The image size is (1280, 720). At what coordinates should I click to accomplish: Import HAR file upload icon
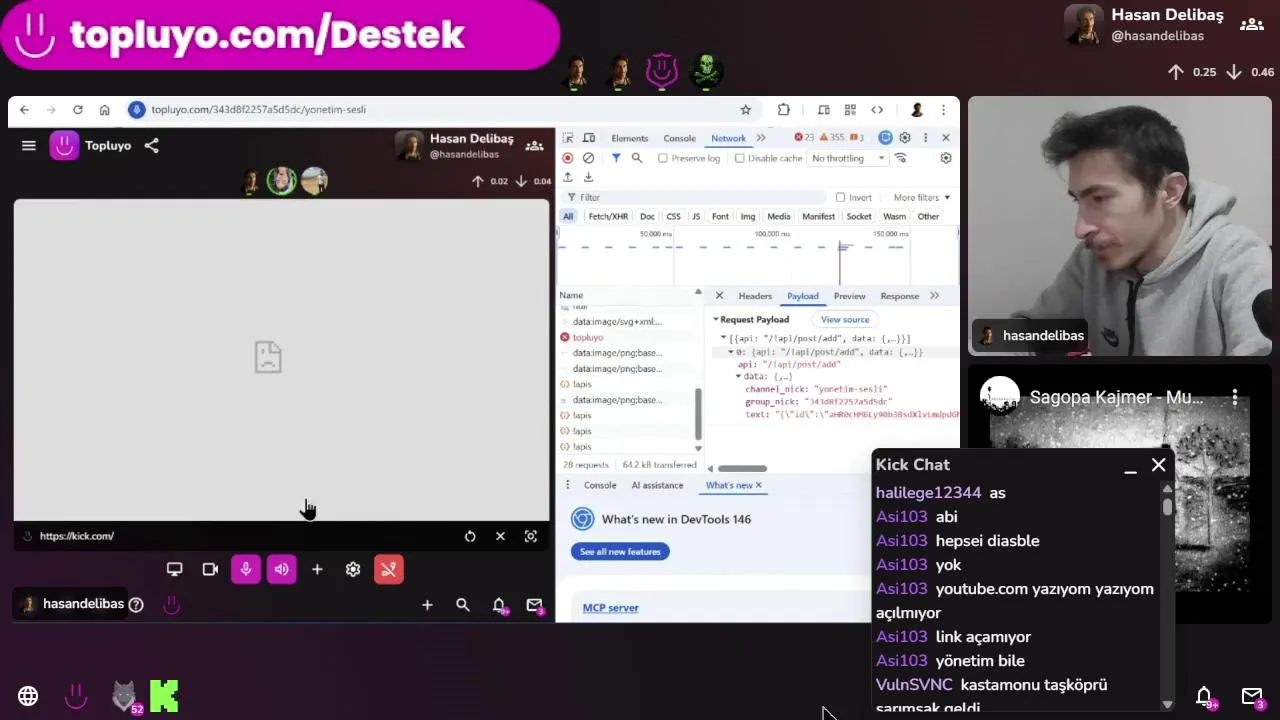568,177
